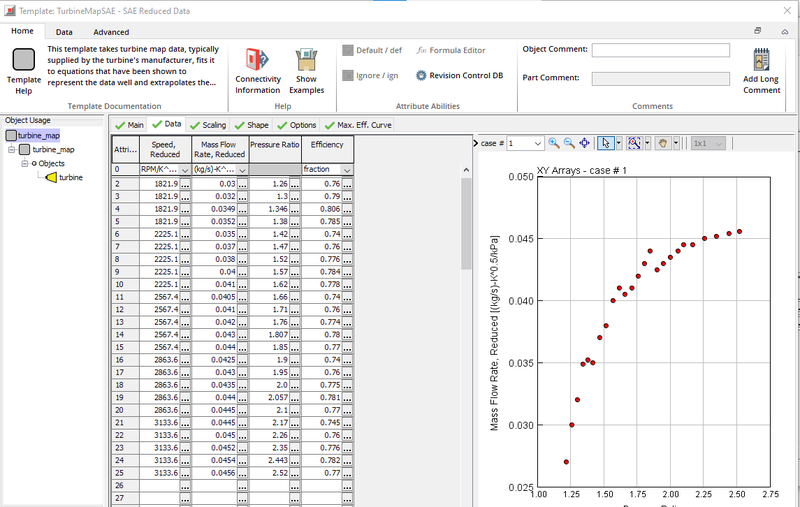Viewport: 800px width, 507px height.
Task: Open the Shape tab
Action: click(x=252, y=125)
